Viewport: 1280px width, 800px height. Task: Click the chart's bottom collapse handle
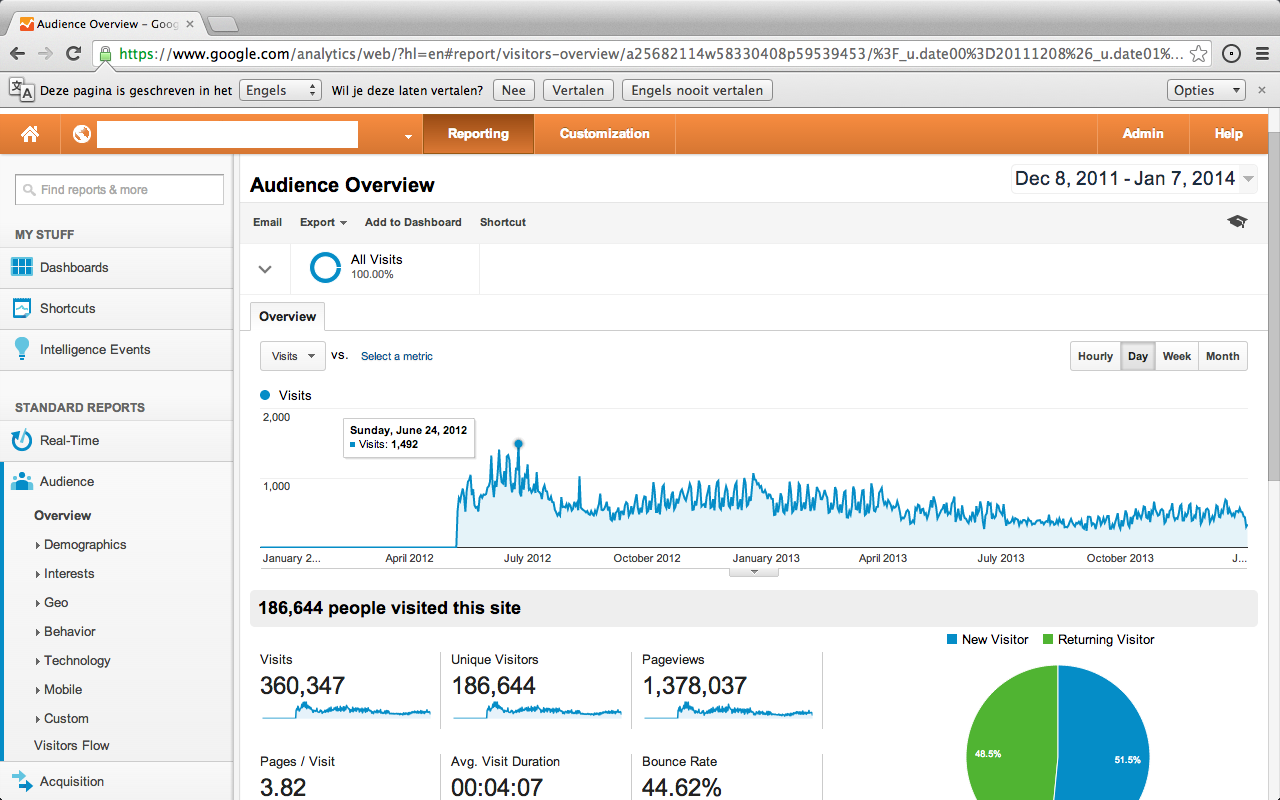[x=755, y=571]
